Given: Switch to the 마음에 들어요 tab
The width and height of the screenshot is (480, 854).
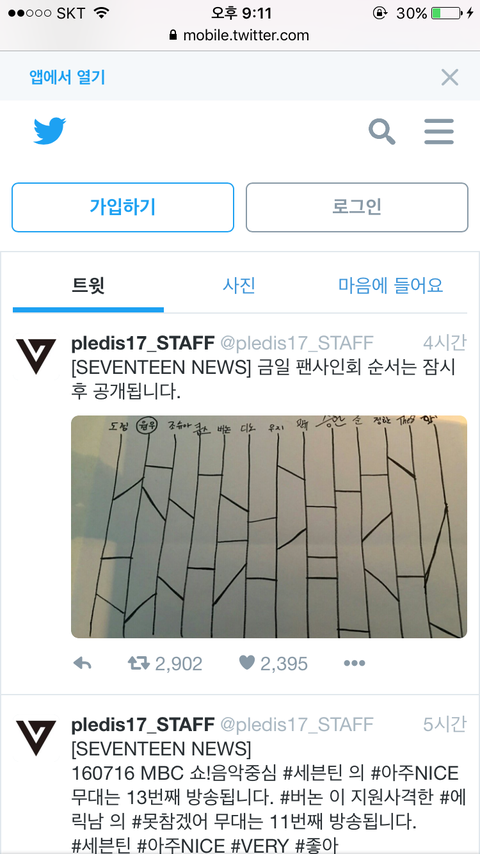Looking at the screenshot, I should coord(391,285).
